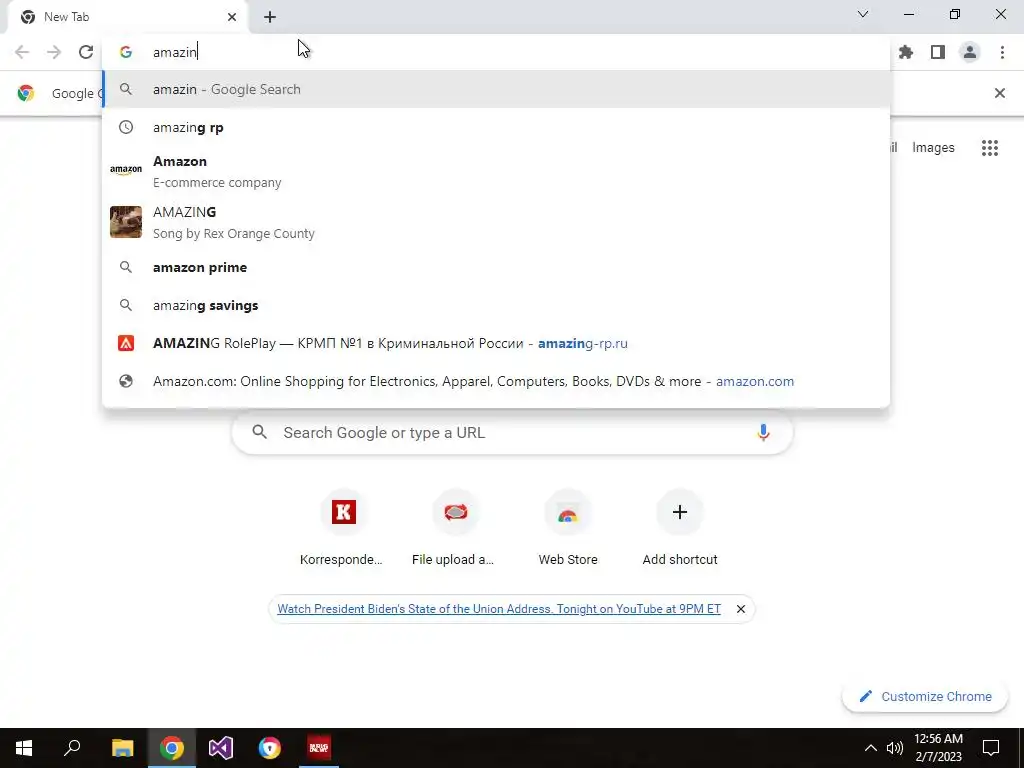This screenshot has height=768, width=1024.
Task: Open Windows taskbar search
Action: 72,748
